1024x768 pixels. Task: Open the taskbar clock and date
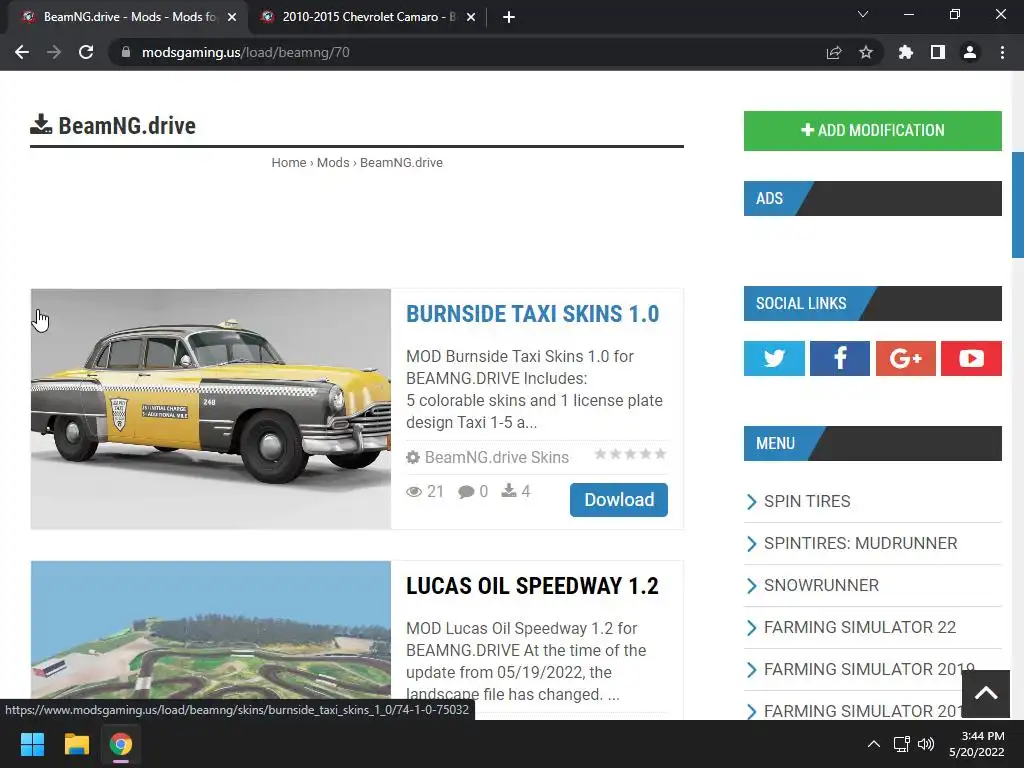(x=976, y=744)
